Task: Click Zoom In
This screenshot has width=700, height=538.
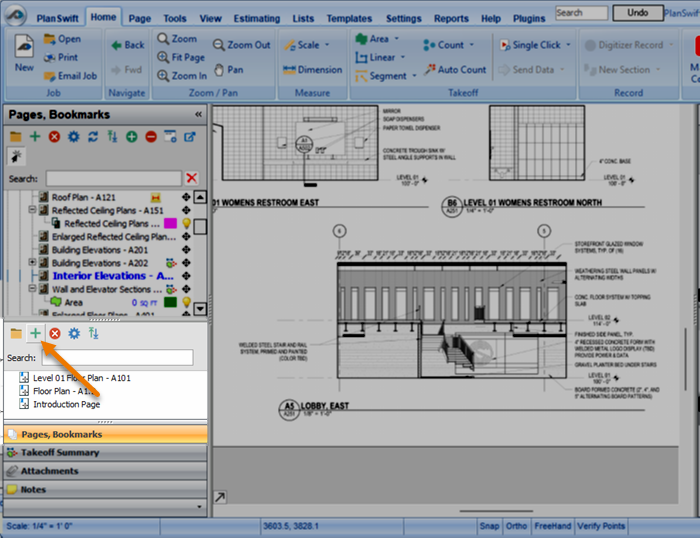Action: (182, 76)
